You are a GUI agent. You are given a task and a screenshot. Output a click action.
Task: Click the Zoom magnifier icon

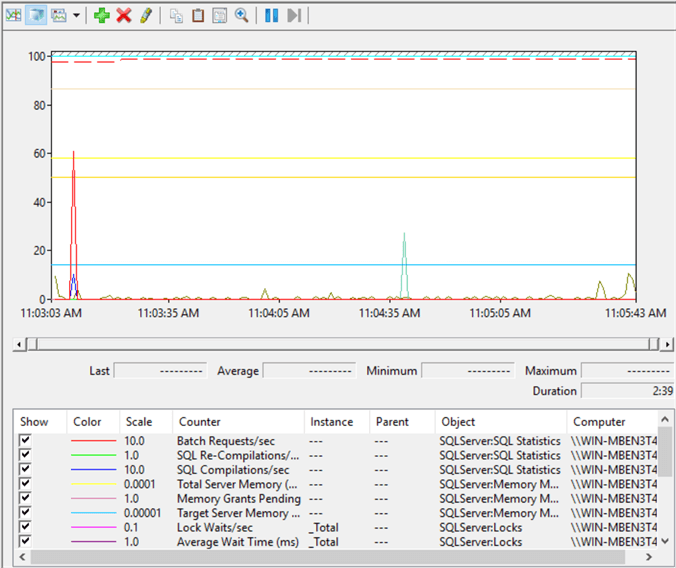pyautogui.click(x=241, y=16)
